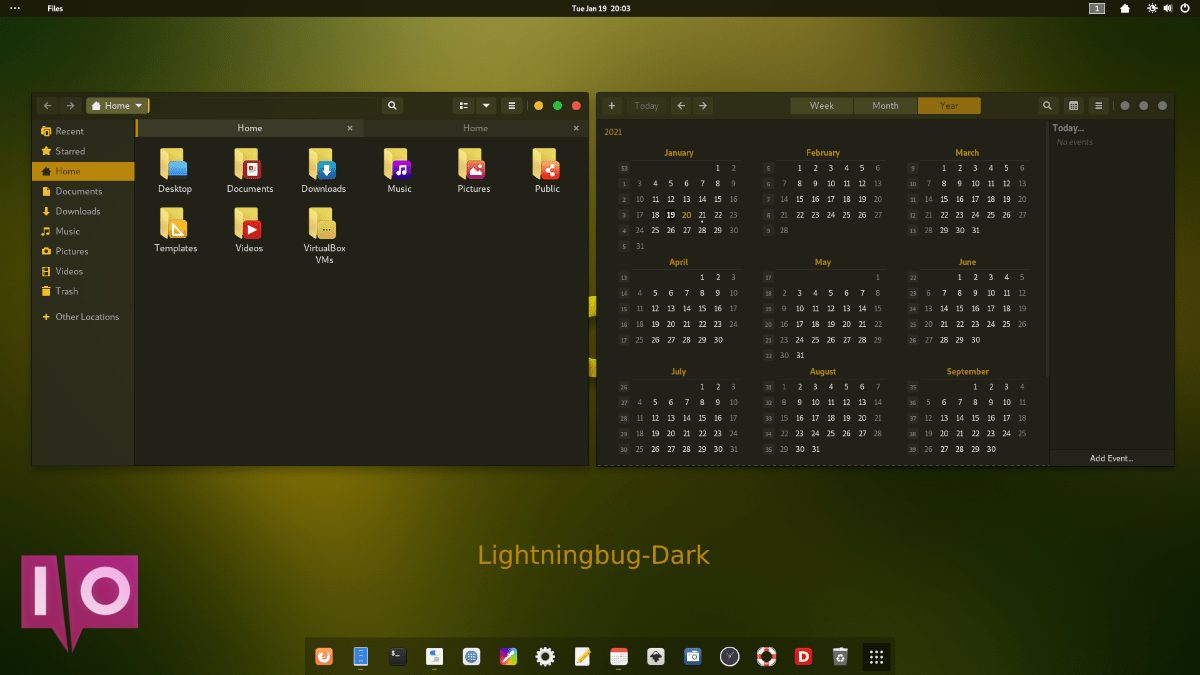Click Today button in Calendar
This screenshot has width=1200, height=675.
pos(646,105)
